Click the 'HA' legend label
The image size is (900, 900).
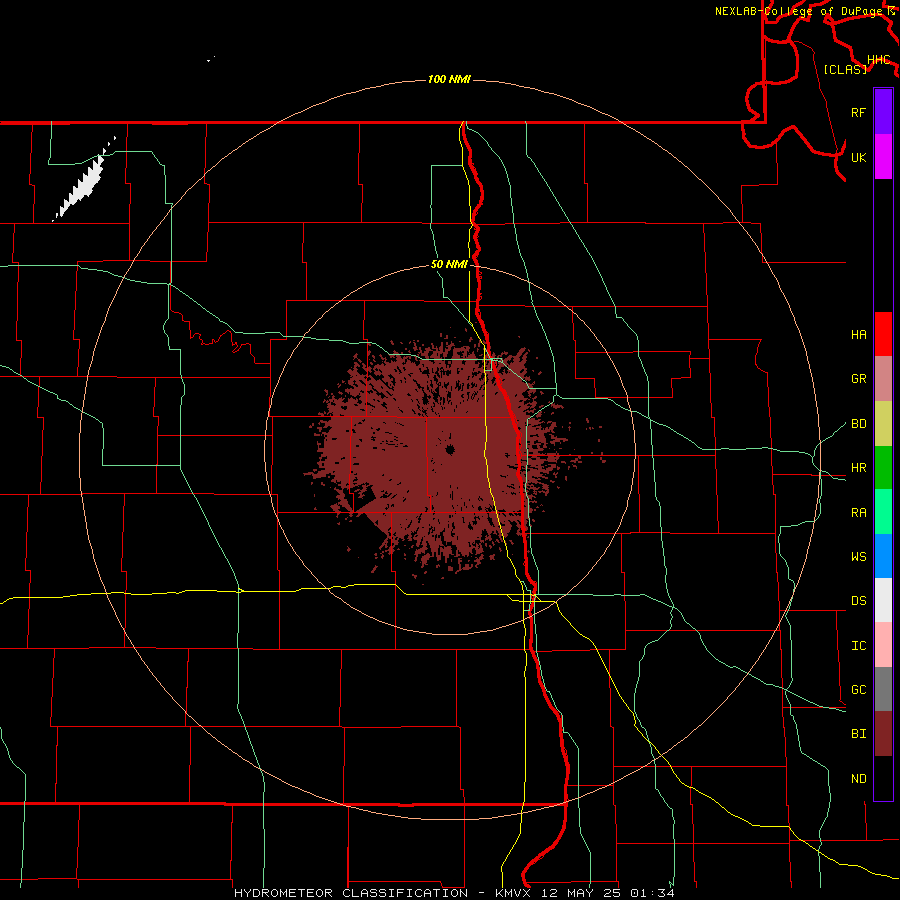[858, 335]
